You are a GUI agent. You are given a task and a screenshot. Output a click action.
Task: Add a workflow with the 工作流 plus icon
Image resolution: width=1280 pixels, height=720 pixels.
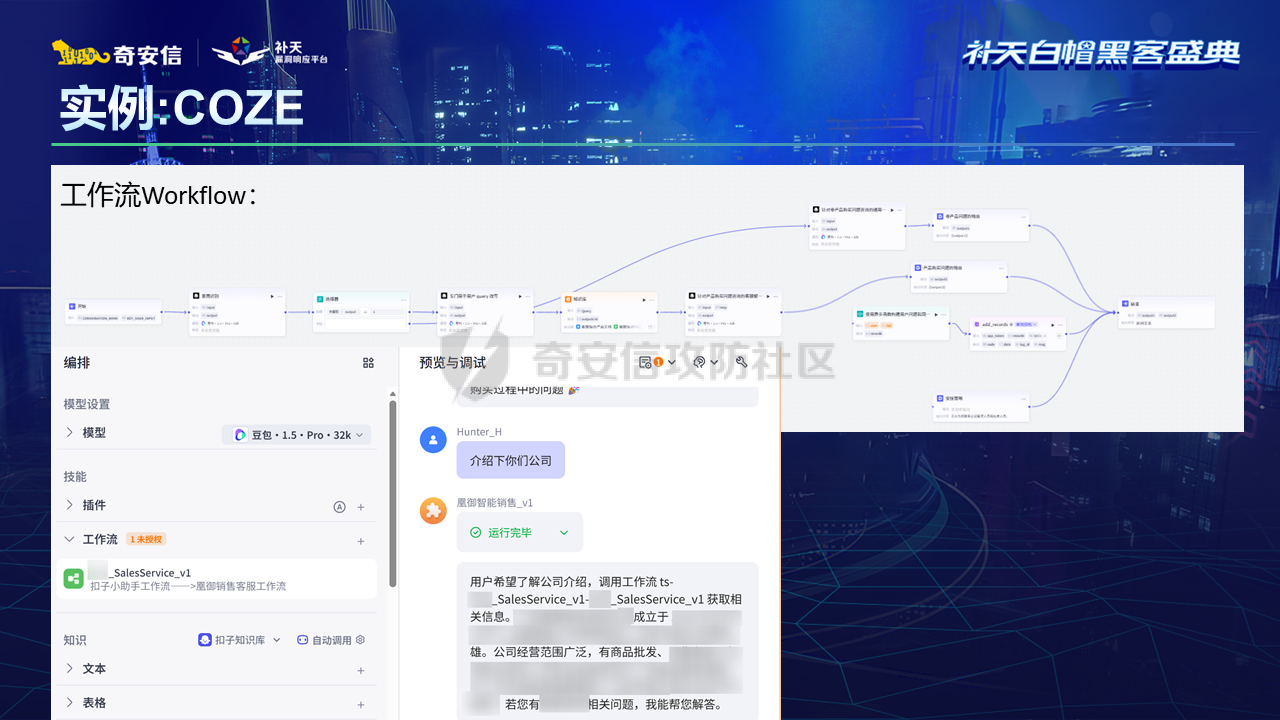[361, 541]
